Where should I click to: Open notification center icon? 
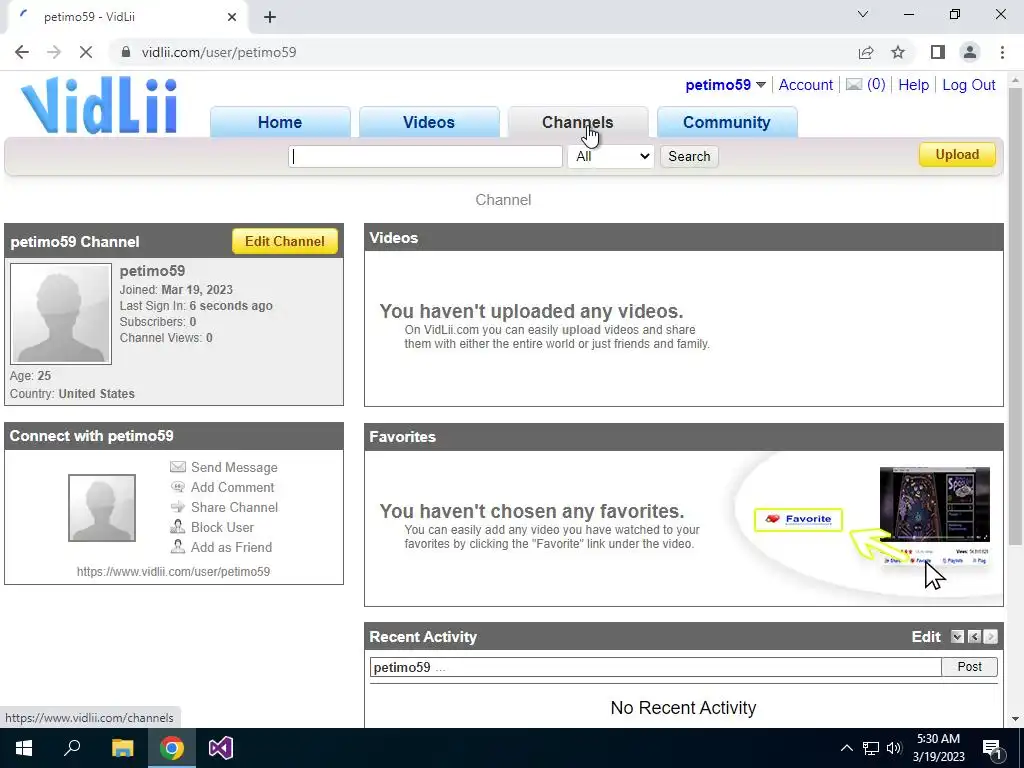(992, 748)
